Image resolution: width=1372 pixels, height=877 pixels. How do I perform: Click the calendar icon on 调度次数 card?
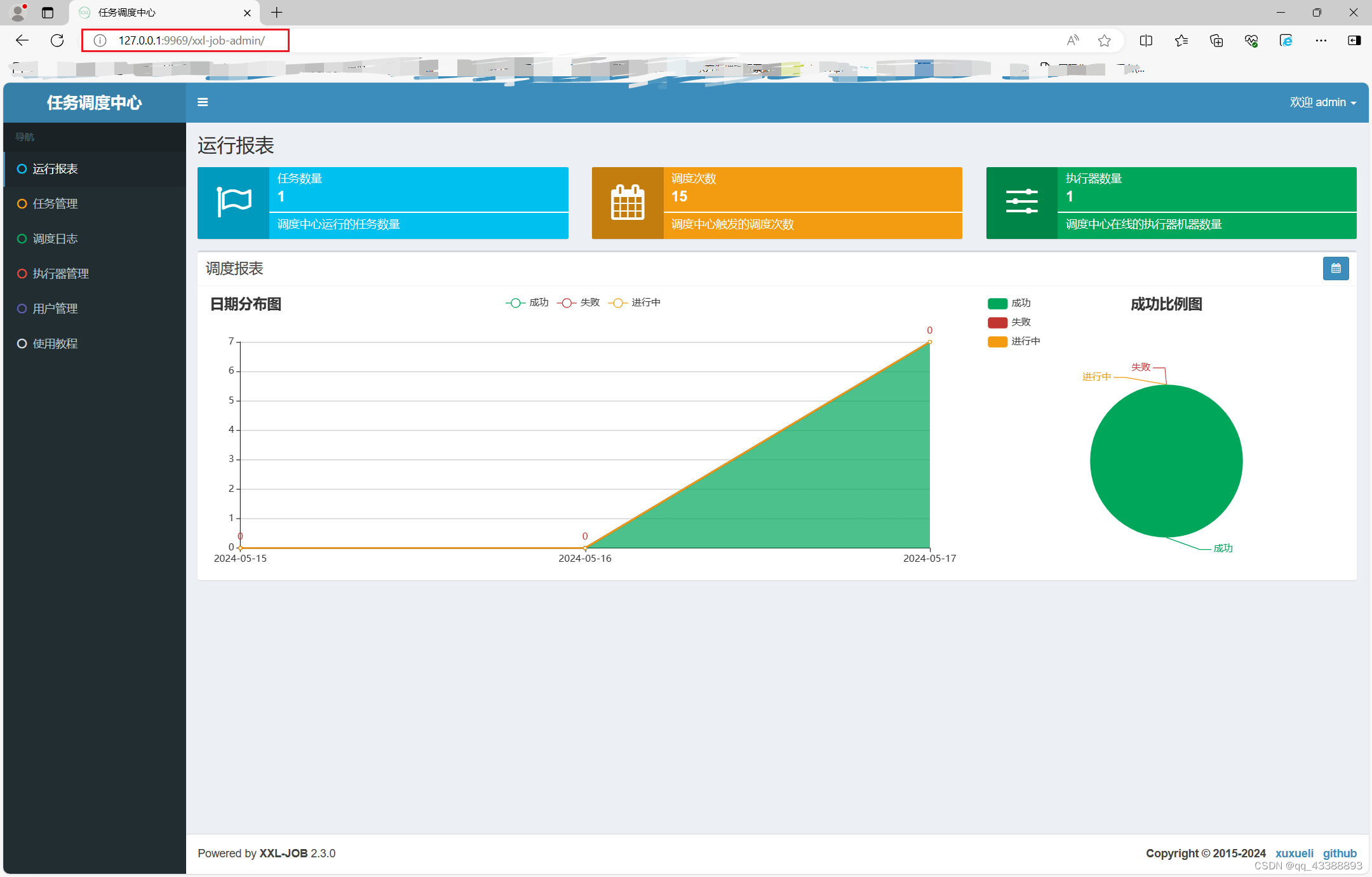(628, 203)
